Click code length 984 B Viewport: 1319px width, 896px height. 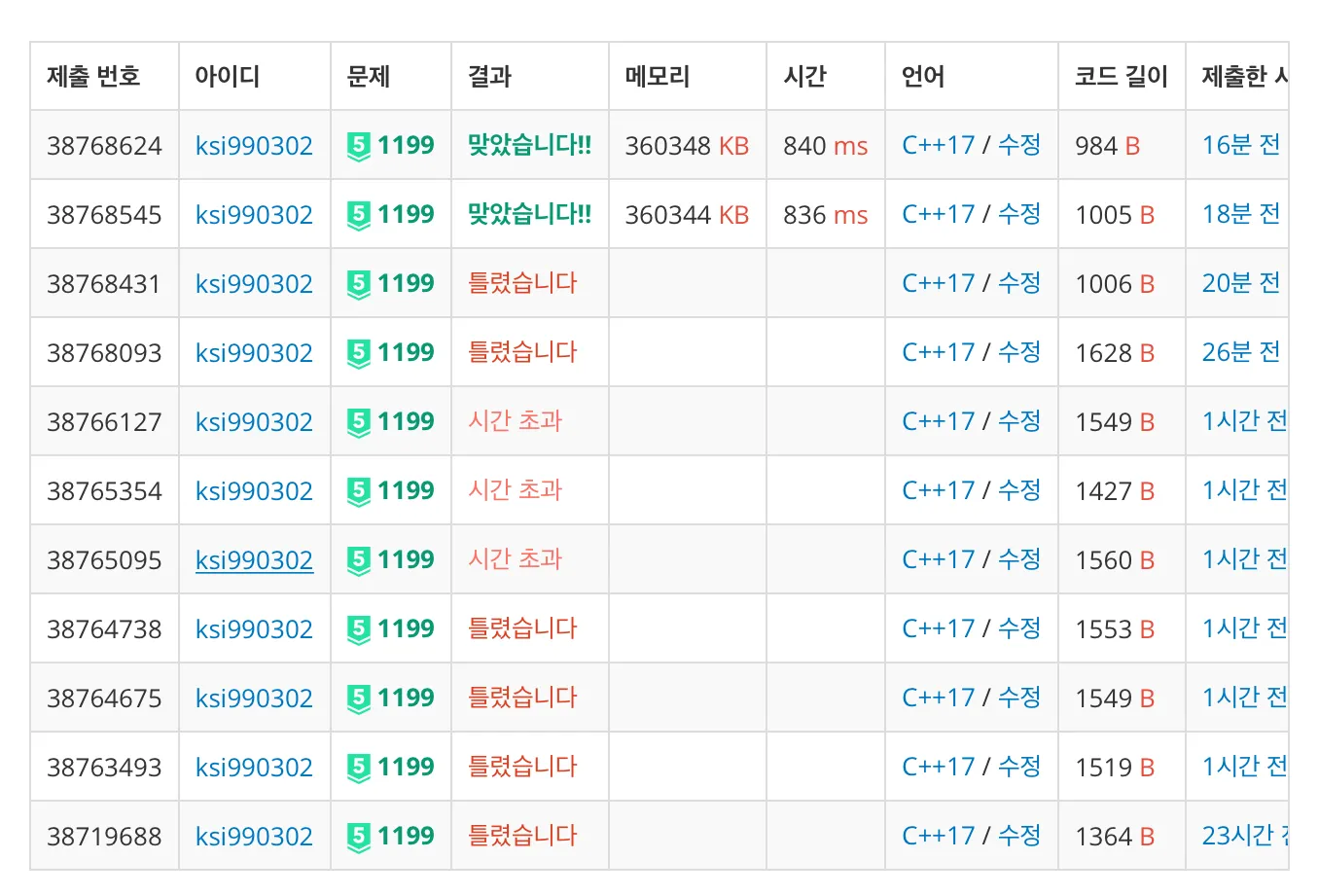tap(1107, 146)
